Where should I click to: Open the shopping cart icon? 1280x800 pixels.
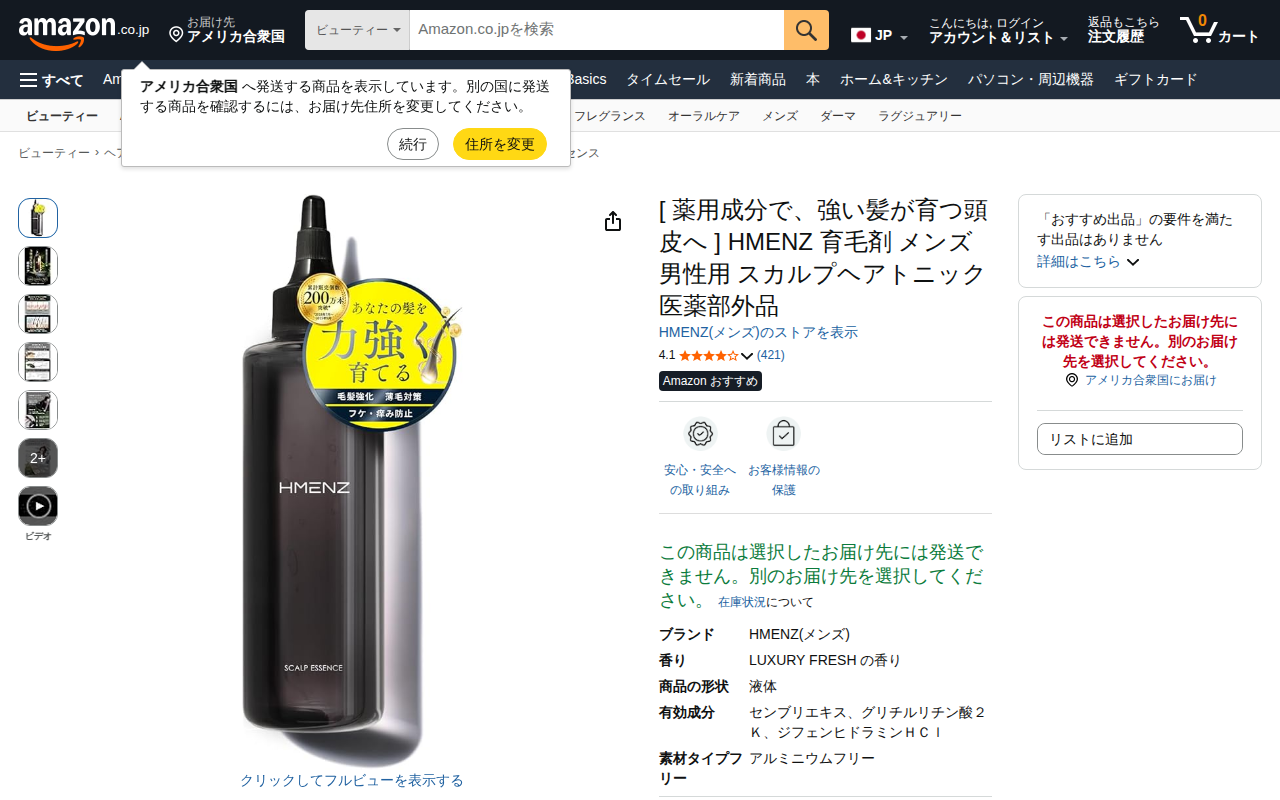coord(1219,30)
